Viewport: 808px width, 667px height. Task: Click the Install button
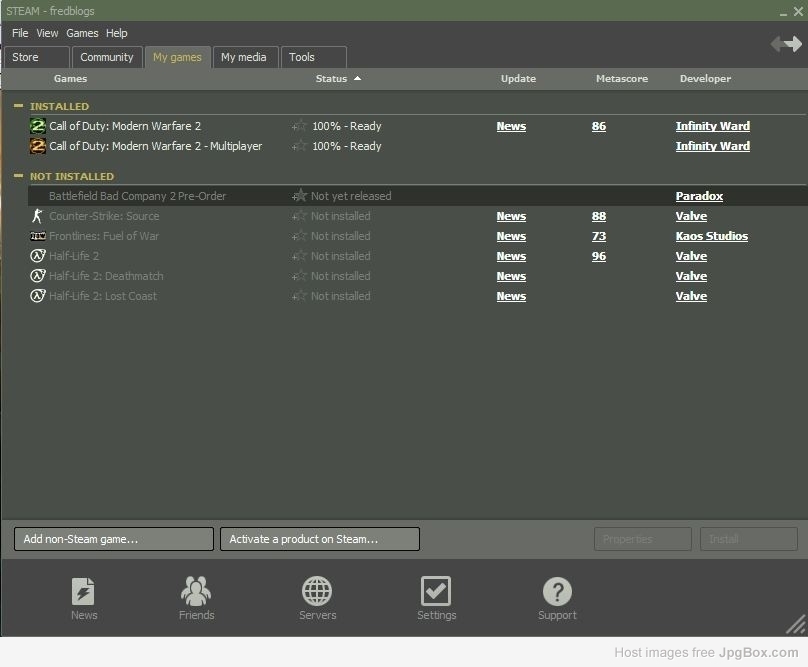pos(749,539)
